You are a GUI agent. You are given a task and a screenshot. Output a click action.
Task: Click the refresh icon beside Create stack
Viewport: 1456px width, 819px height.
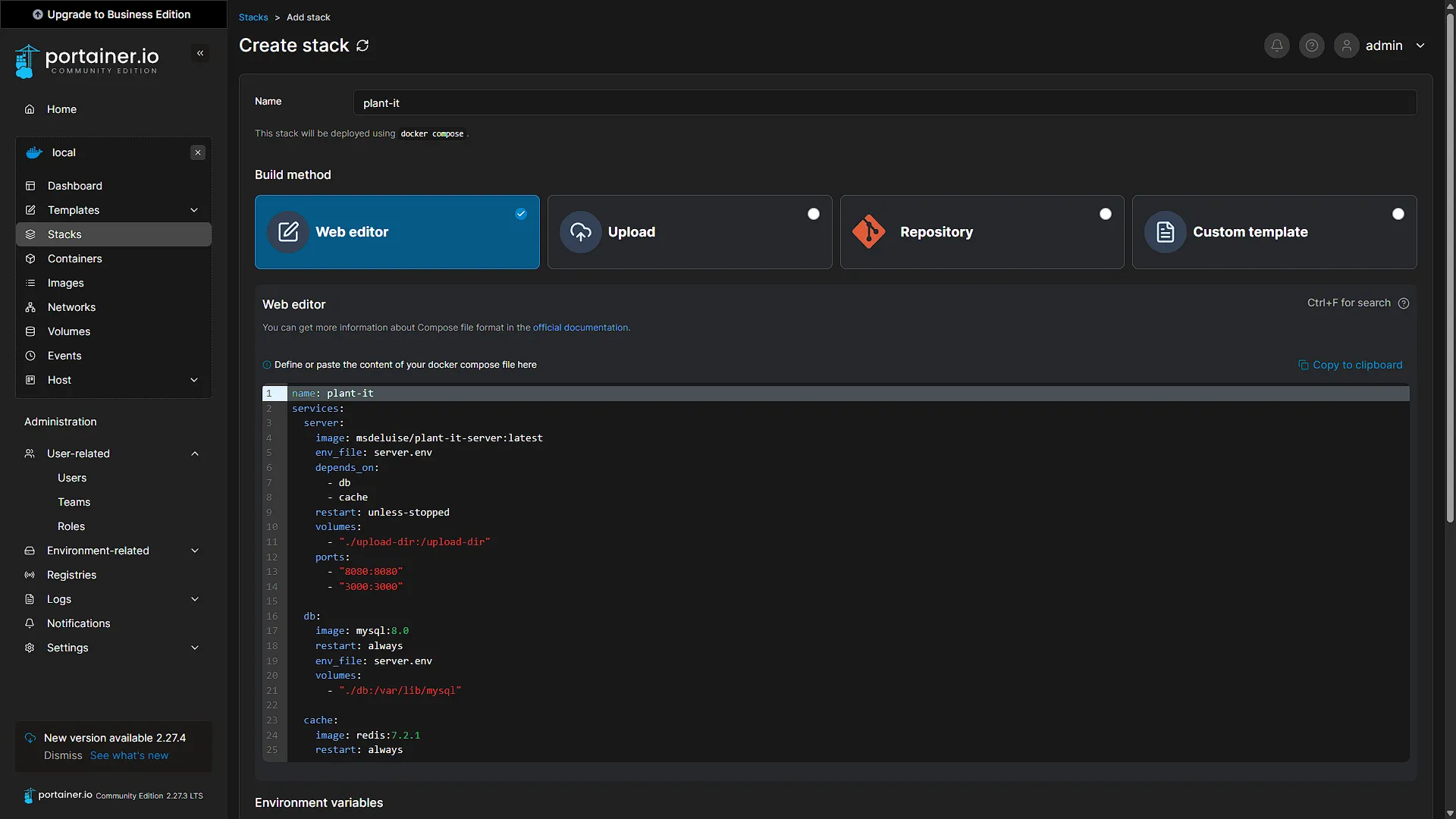pos(362,45)
